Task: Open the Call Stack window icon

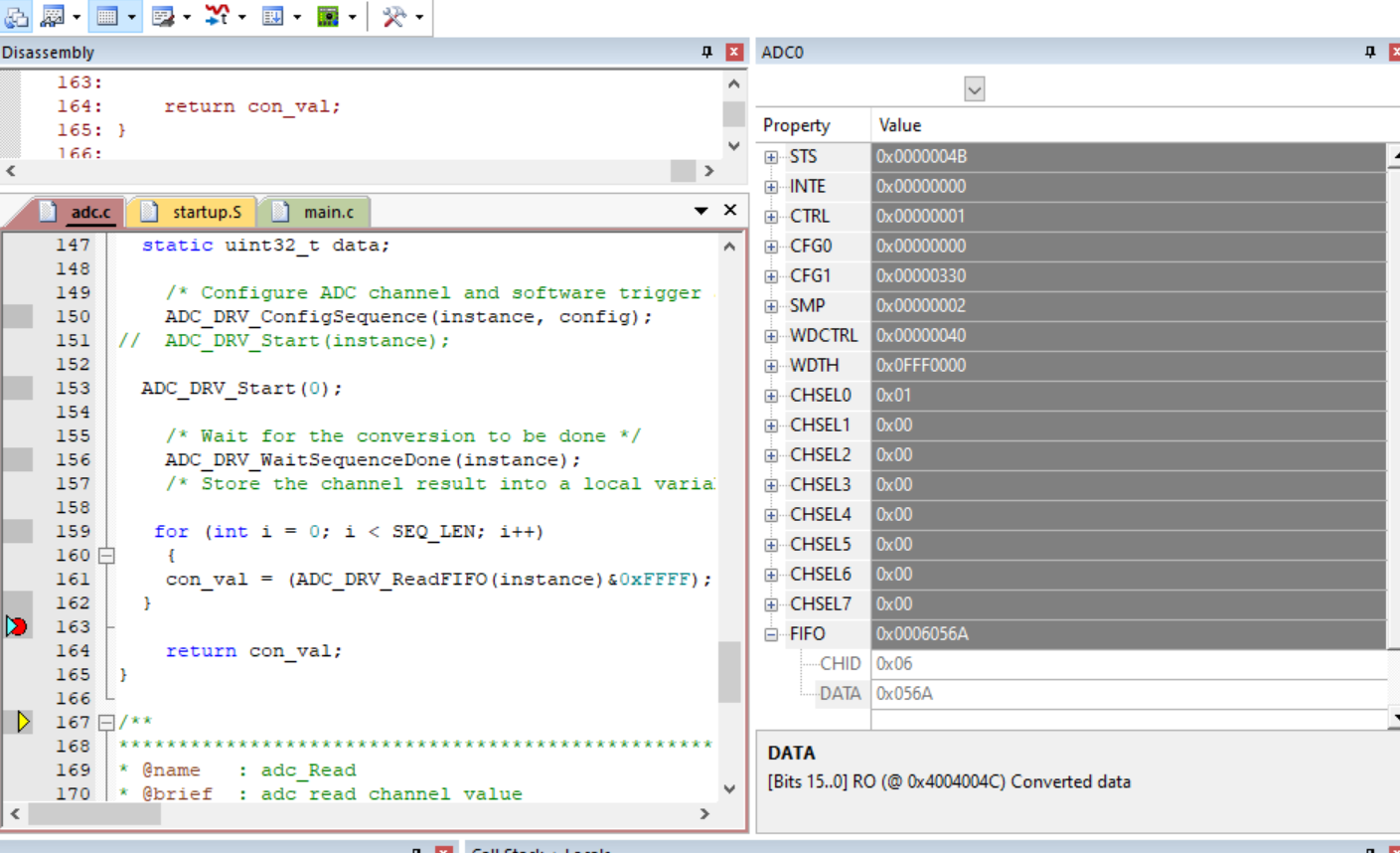Action: click(16, 16)
